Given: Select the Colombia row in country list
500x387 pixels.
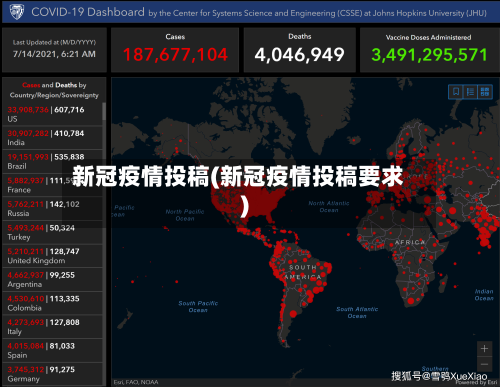Looking at the screenshot, I should [52, 303].
